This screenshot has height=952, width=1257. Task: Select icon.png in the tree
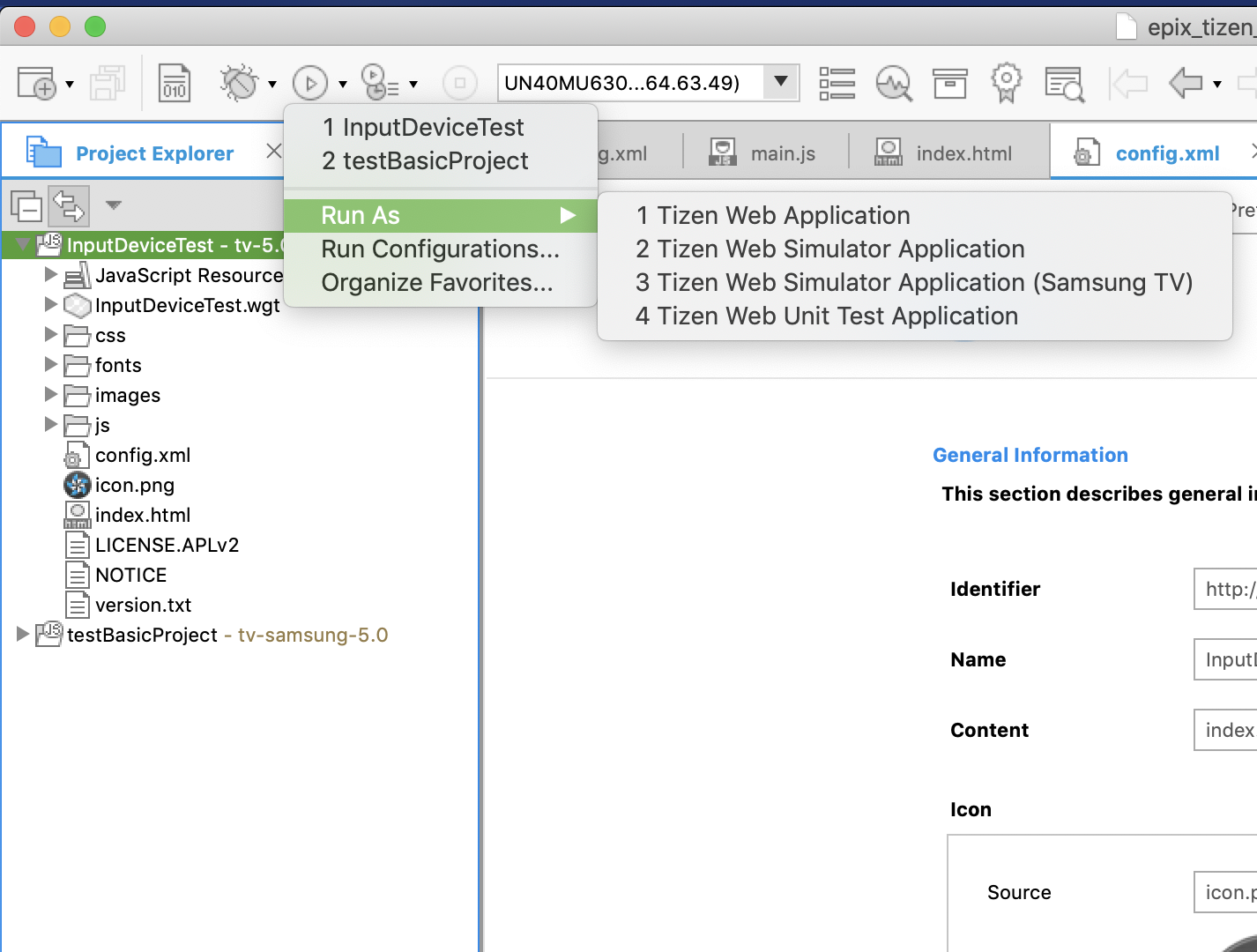tap(135, 486)
